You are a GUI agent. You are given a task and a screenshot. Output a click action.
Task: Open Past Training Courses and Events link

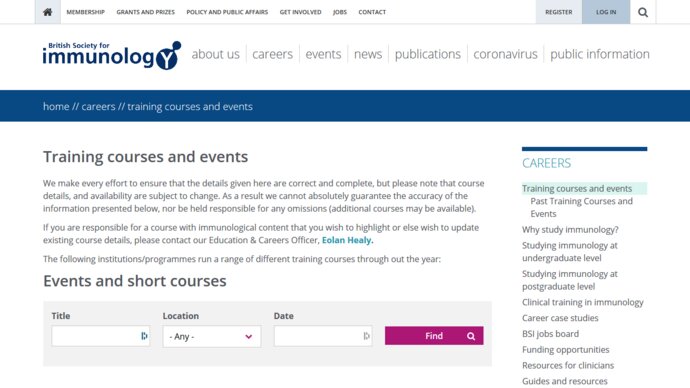[581, 207]
